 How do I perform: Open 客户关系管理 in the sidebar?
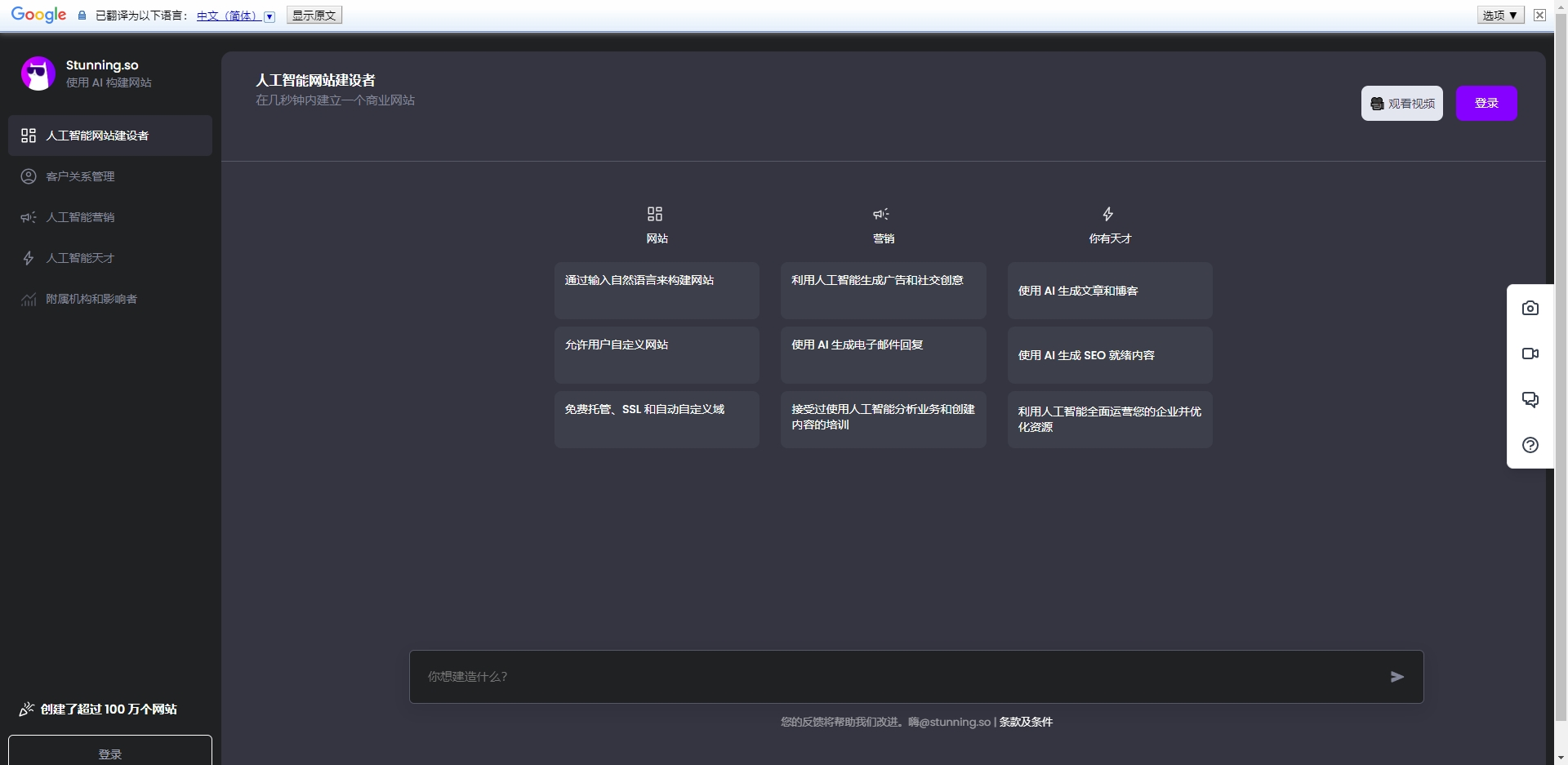[x=80, y=176]
